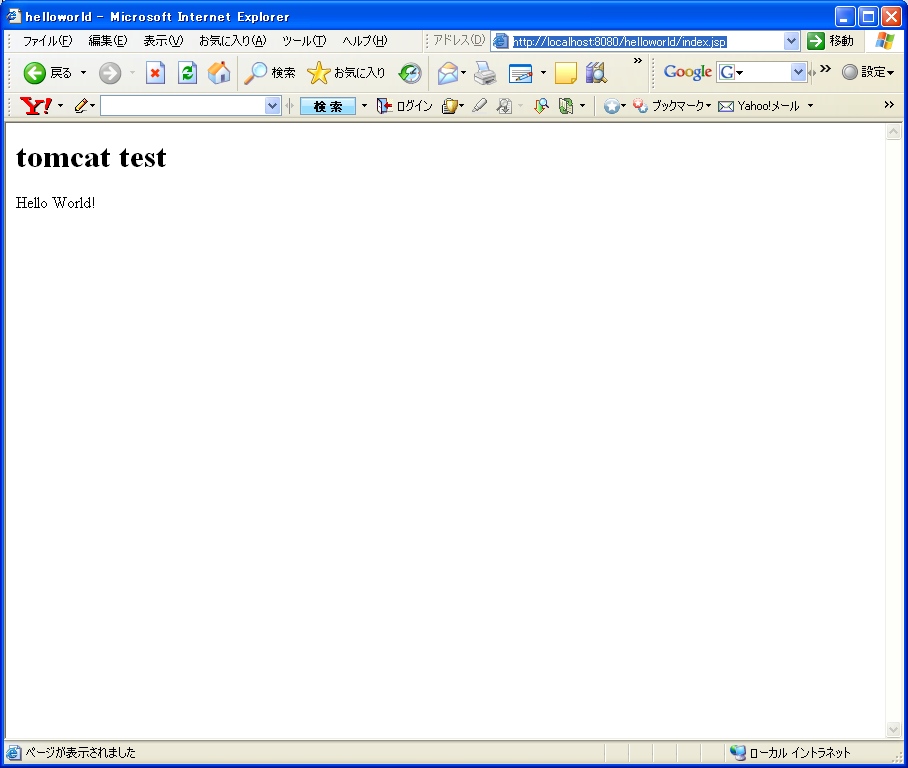Click the grey Forward arrow icon
The height and width of the screenshot is (768, 908).
point(109,73)
